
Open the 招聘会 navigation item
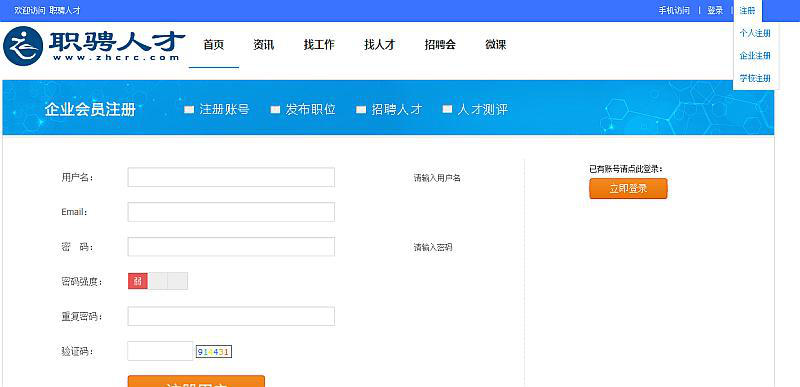(440, 45)
